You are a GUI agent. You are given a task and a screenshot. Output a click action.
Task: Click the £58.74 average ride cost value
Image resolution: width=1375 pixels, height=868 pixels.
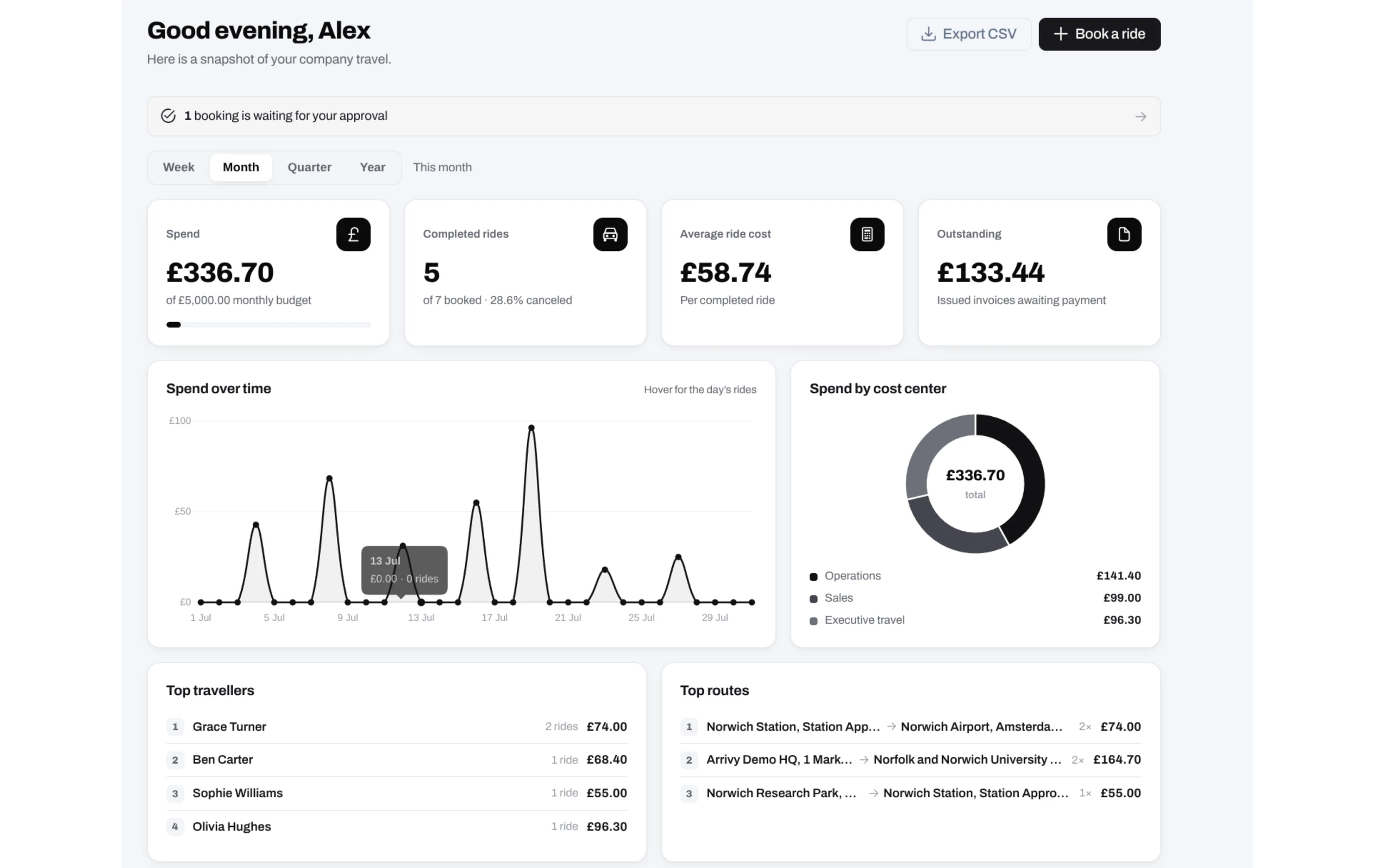click(x=726, y=272)
